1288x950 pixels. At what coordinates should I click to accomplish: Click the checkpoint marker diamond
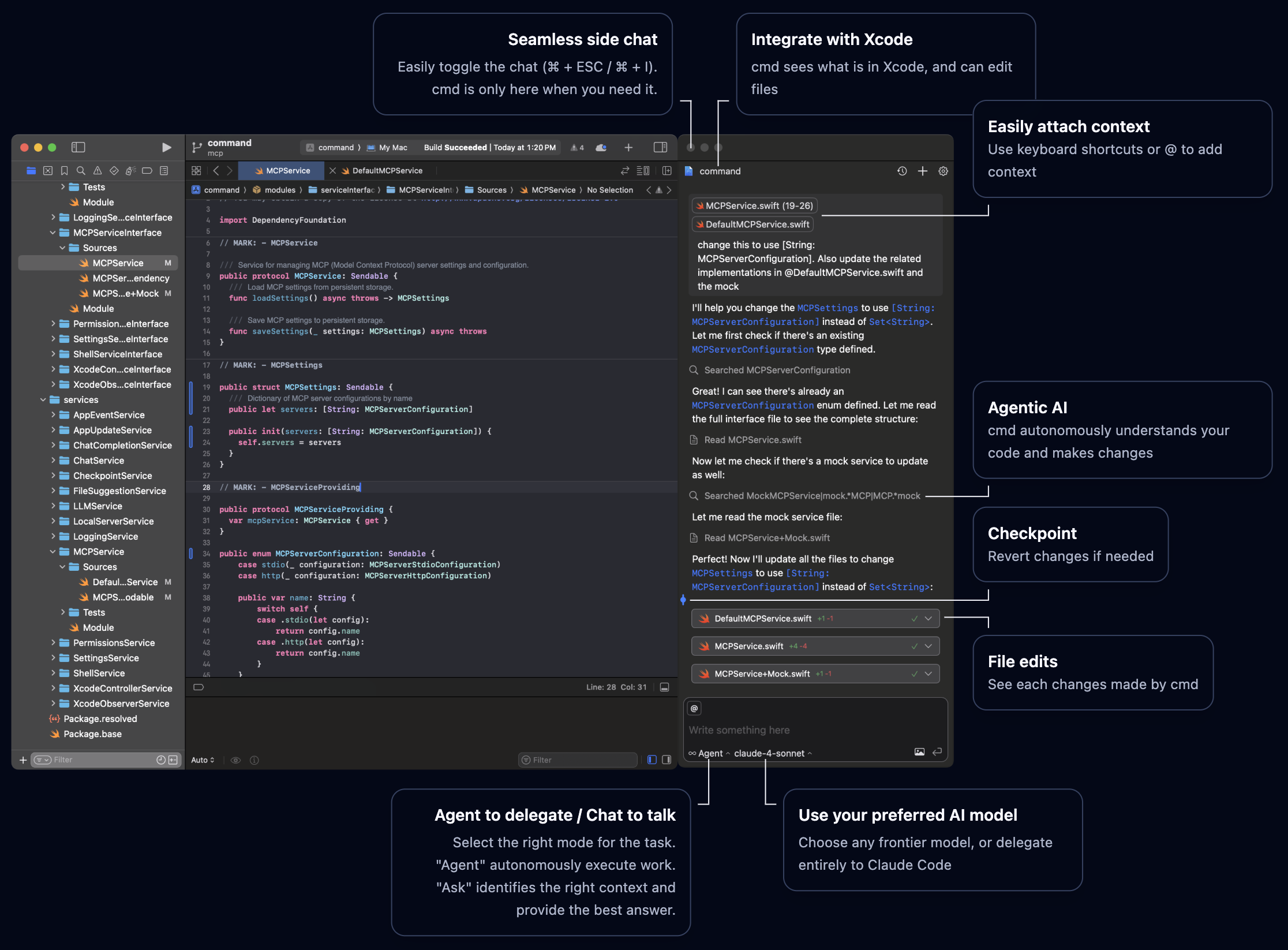(683, 600)
